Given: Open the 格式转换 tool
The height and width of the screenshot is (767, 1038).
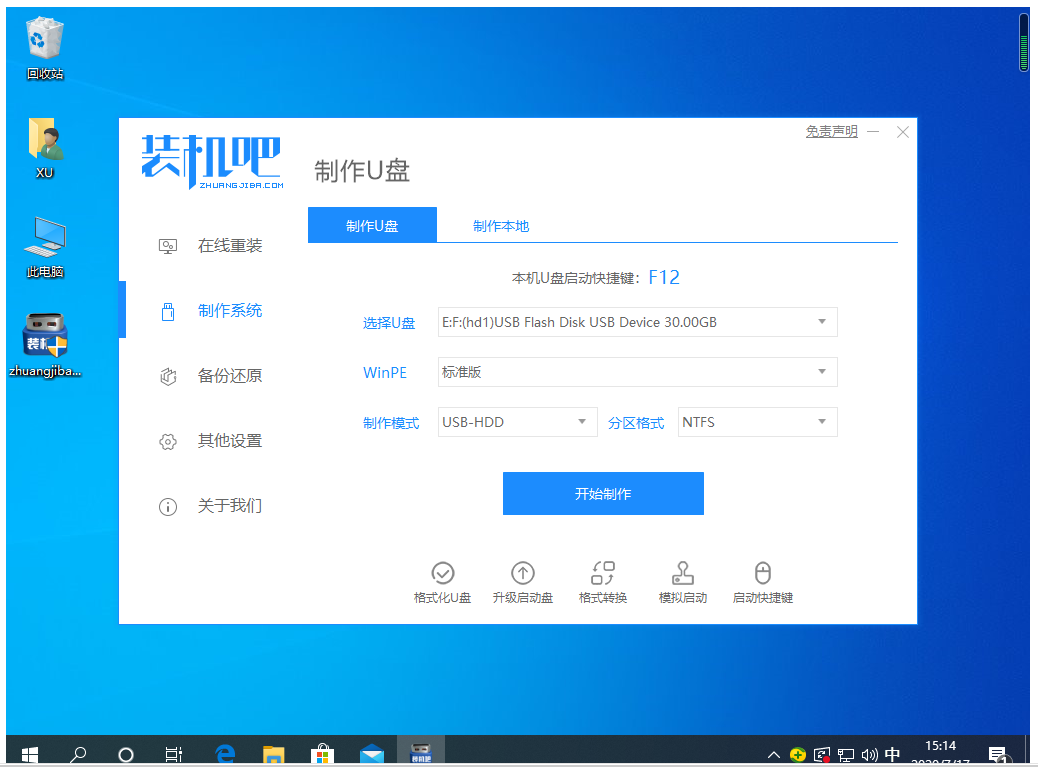Looking at the screenshot, I should click(x=602, y=582).
